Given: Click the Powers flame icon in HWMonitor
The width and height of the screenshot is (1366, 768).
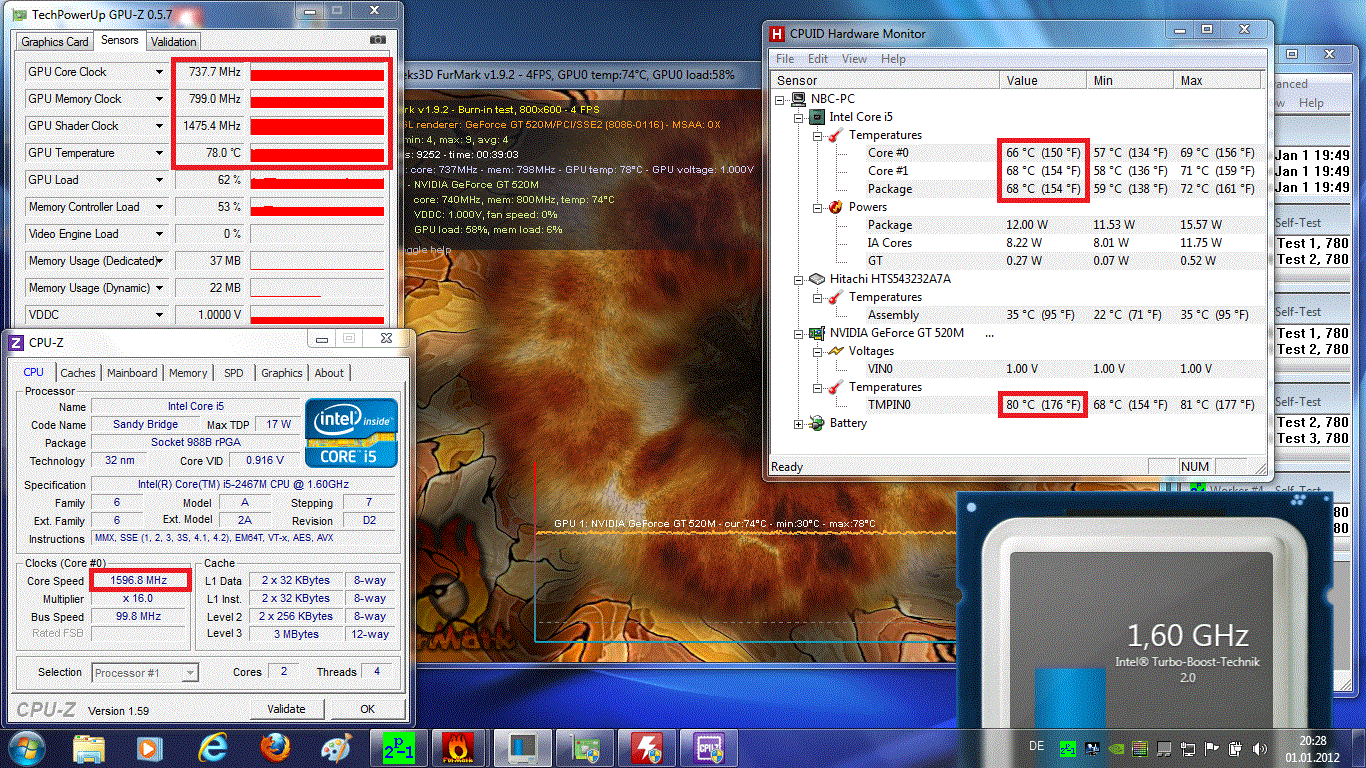Looking at the screenshot, I should click(835, 207).
